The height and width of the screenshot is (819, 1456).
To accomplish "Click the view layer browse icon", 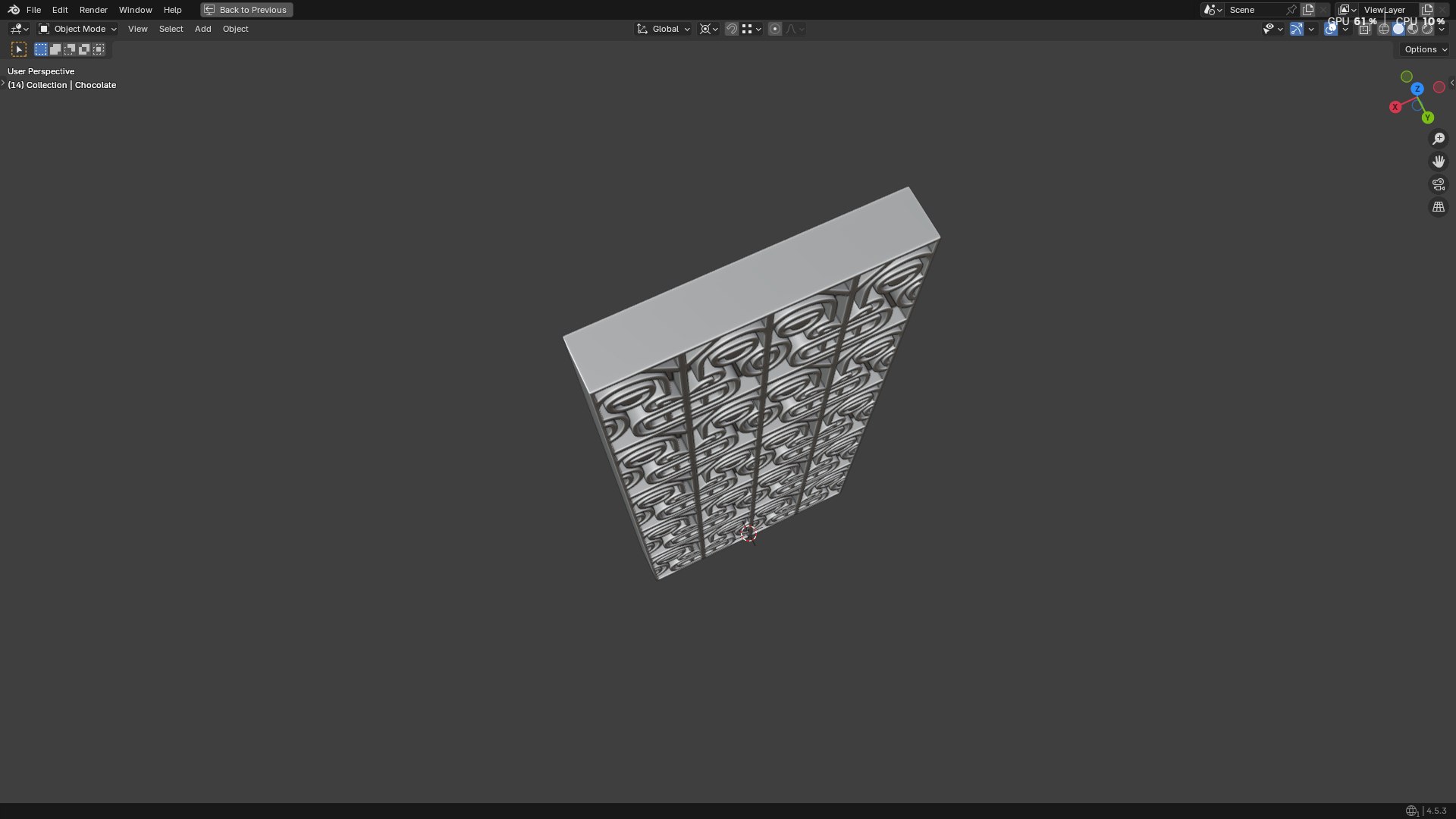I will tap(1347, 10).
